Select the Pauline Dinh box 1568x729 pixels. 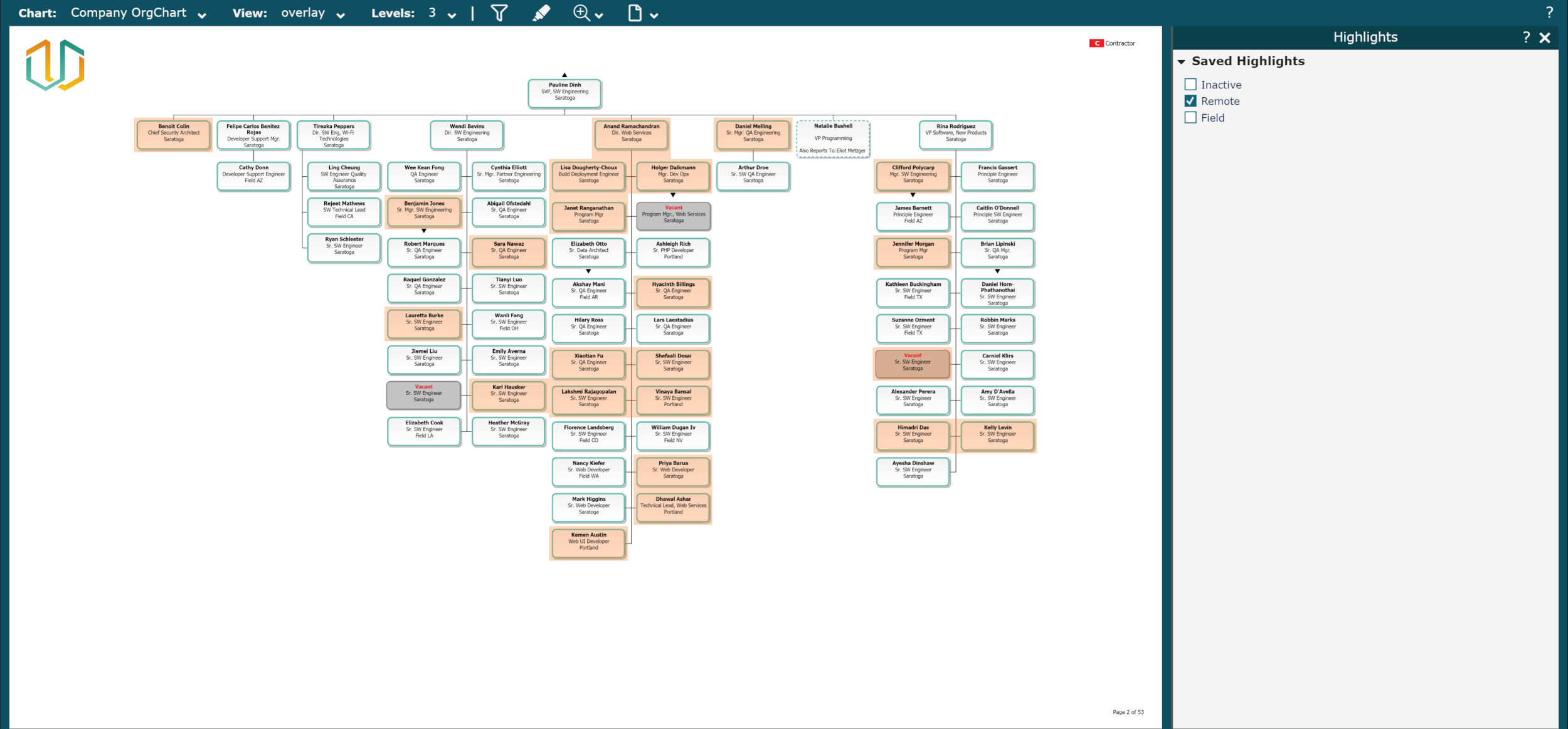click(564, 92)
